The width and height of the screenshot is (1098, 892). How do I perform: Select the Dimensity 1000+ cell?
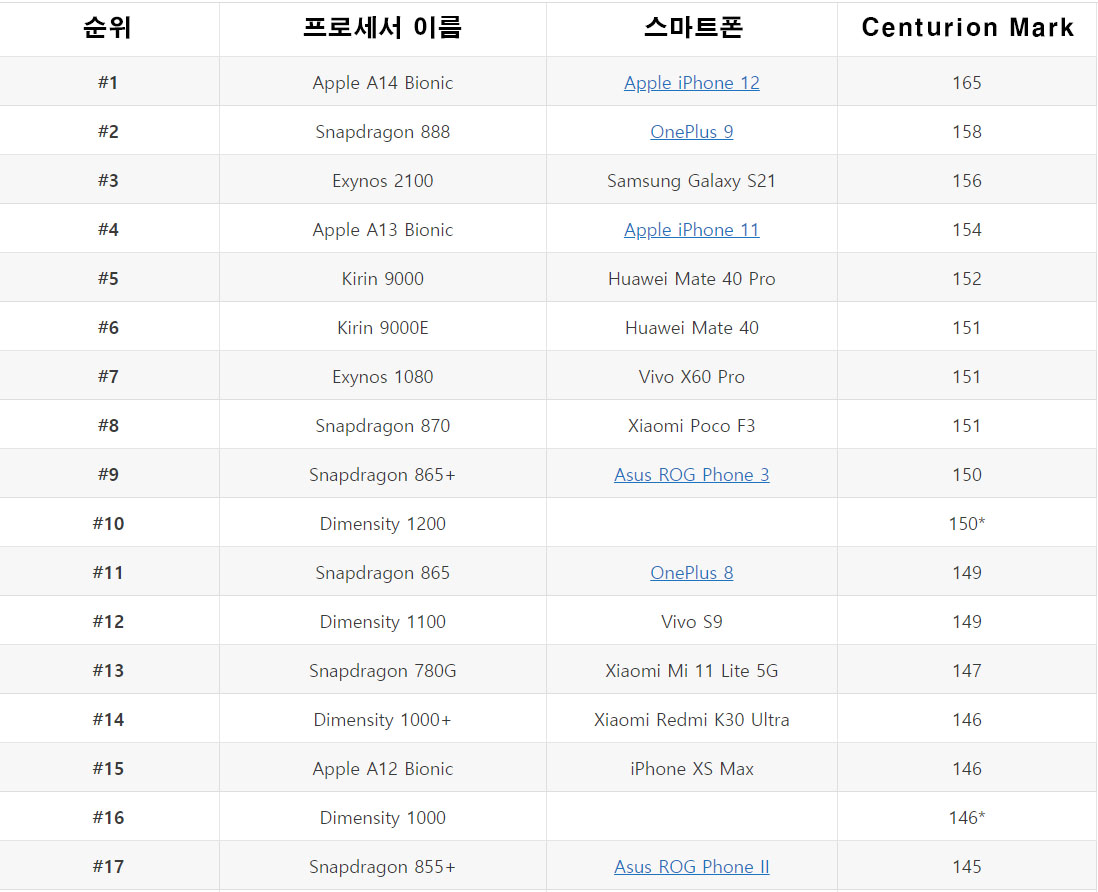point(382,720)
